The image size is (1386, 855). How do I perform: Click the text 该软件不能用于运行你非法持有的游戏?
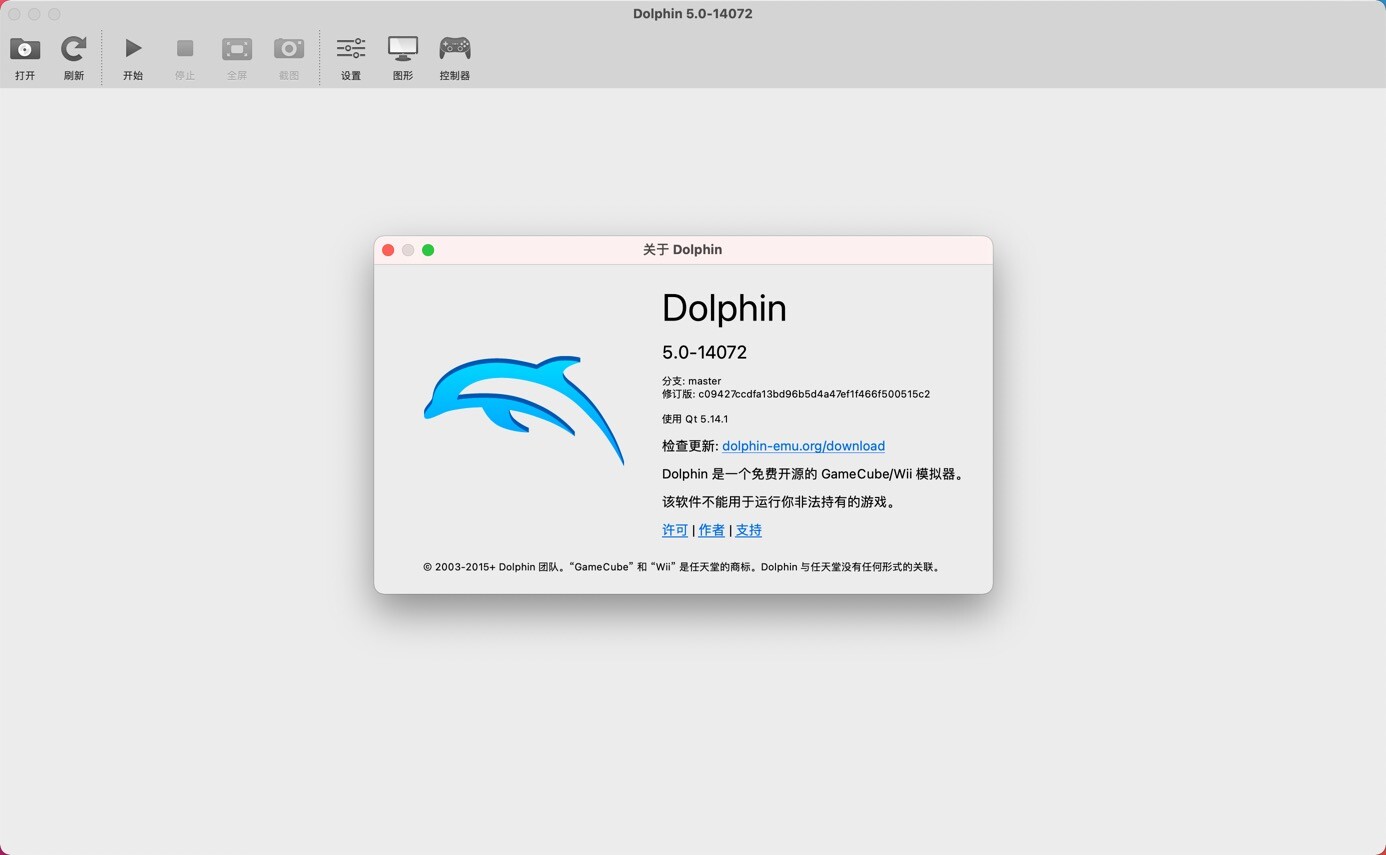click(x=779, y=502)
